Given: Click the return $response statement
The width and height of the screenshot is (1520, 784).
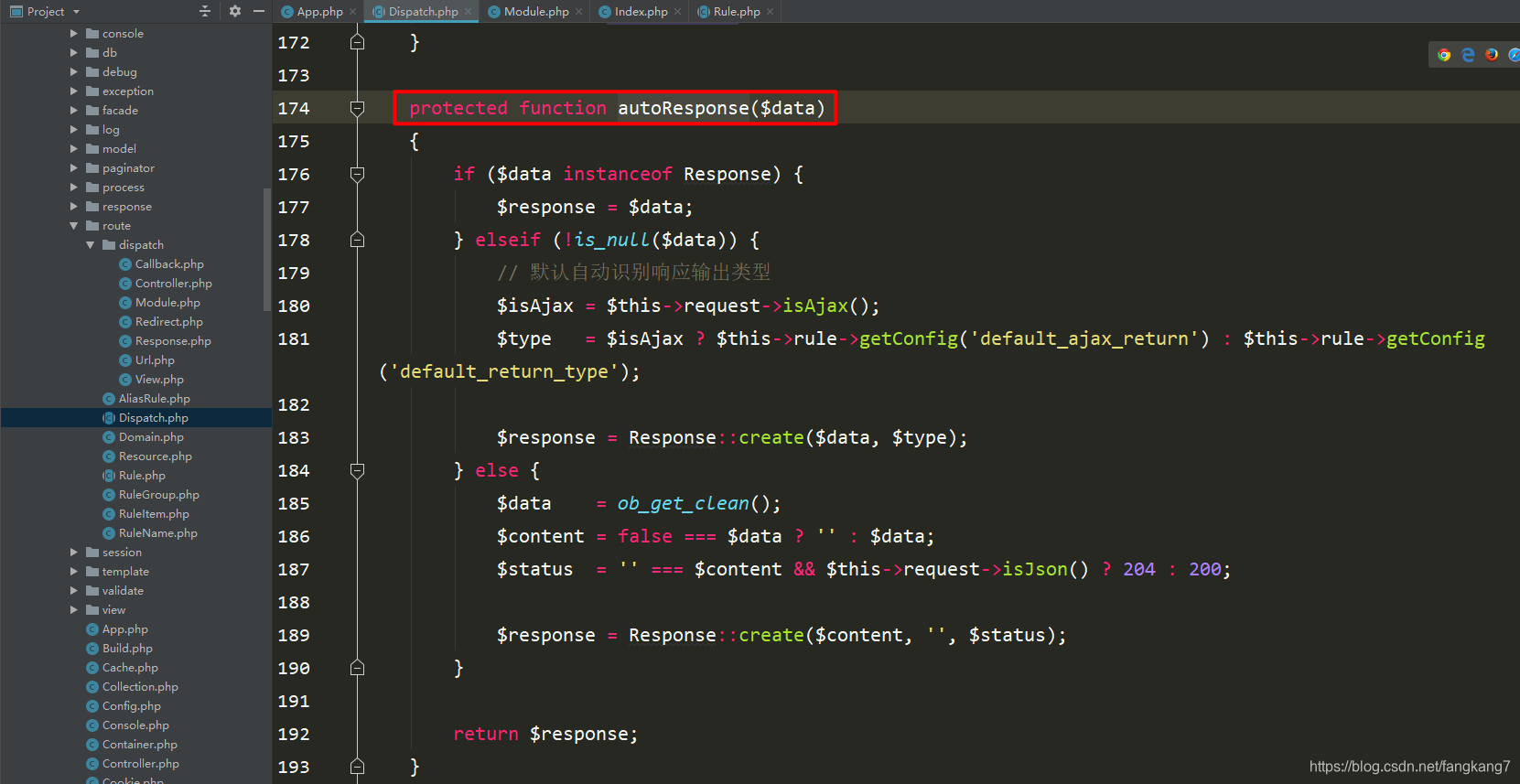Looking at the screenshot, I should (545, 734).
